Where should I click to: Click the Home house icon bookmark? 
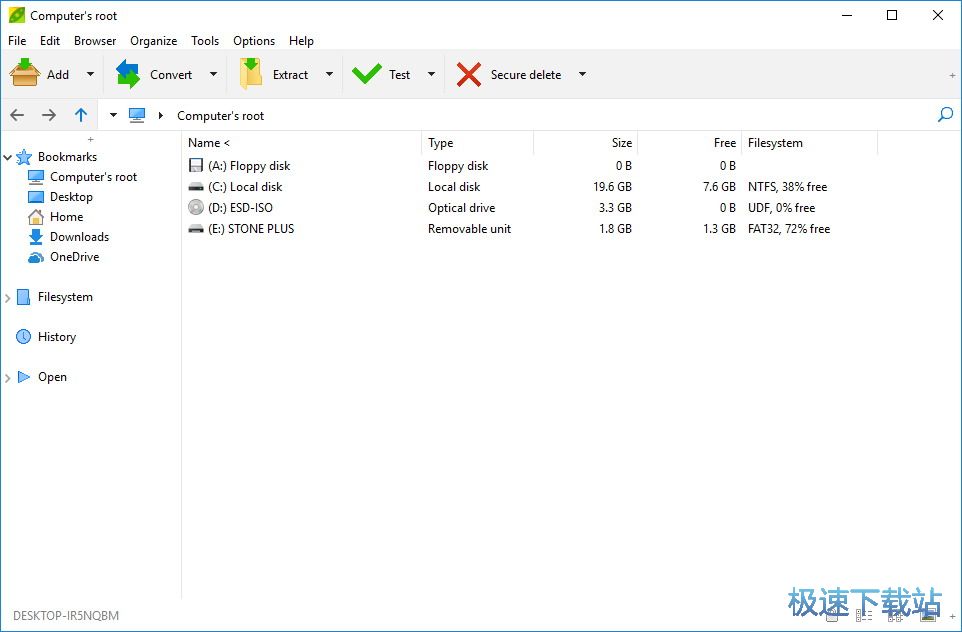coord(36,217)
